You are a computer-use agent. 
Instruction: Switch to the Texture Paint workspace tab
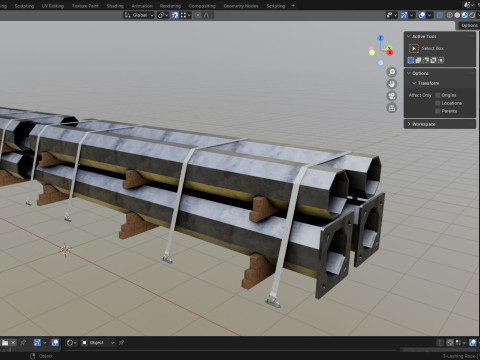[85, 6]
